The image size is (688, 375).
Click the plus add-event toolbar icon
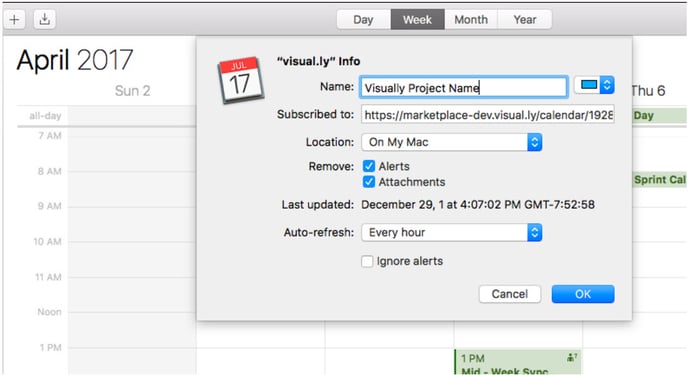coord(14,19)
